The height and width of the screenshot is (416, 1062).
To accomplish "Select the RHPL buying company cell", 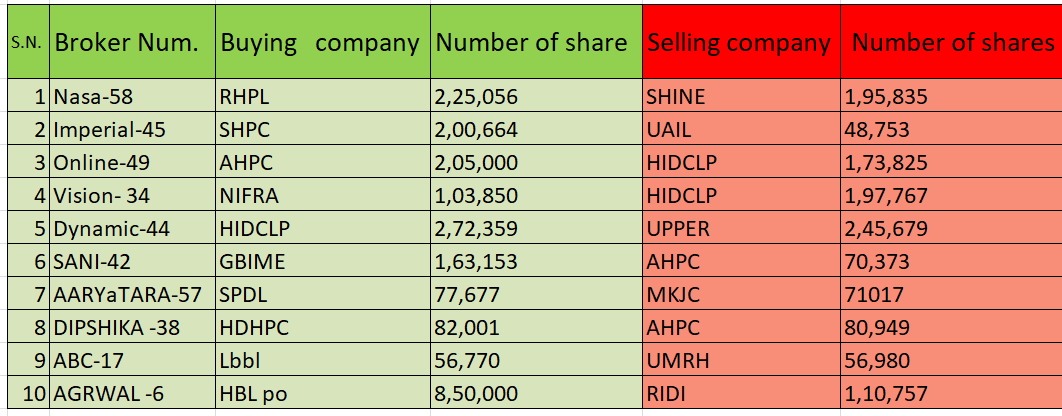I will 323,96.
